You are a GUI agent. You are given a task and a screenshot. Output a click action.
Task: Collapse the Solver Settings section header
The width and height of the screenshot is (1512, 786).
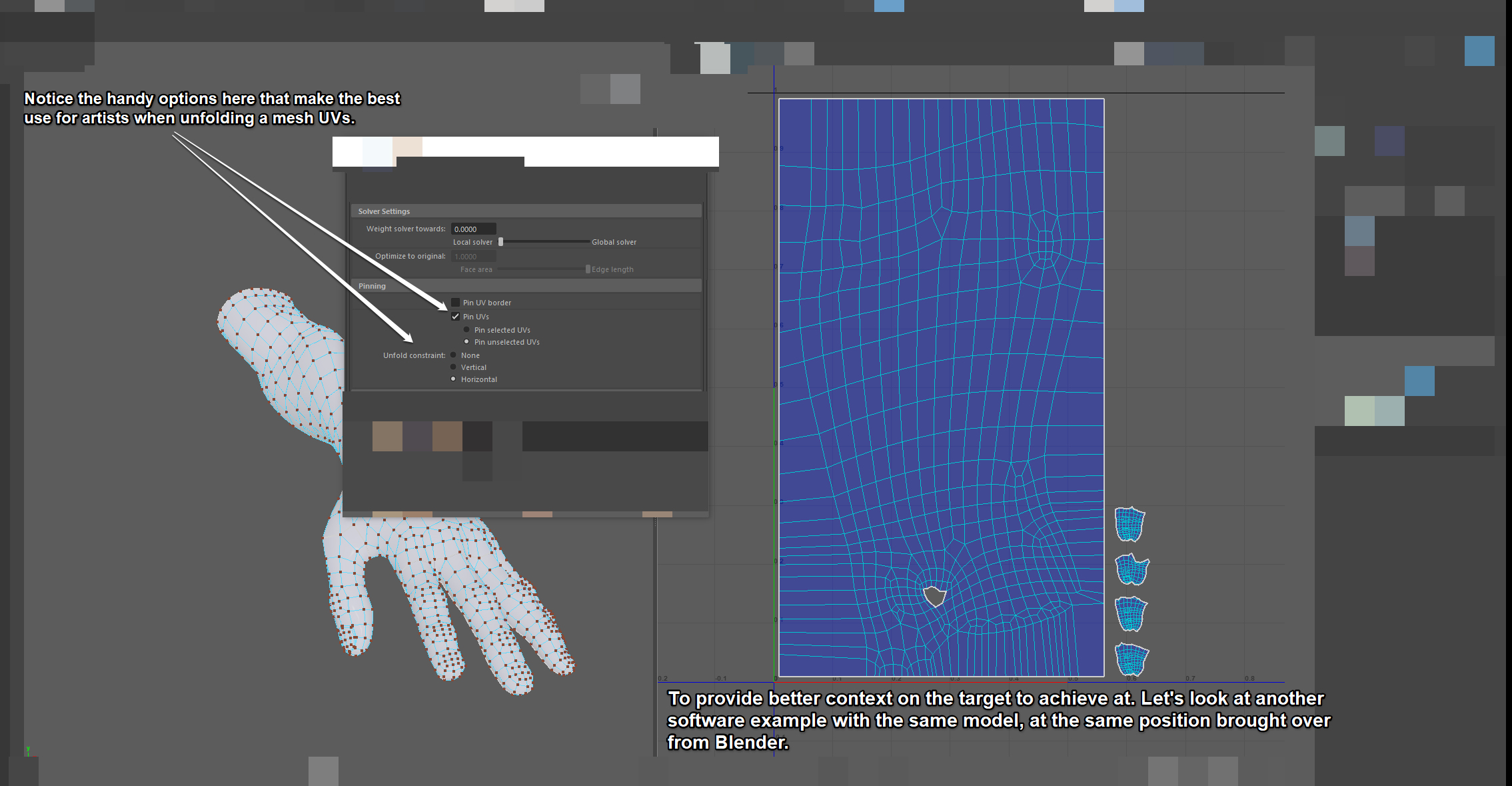pos(526,211)
